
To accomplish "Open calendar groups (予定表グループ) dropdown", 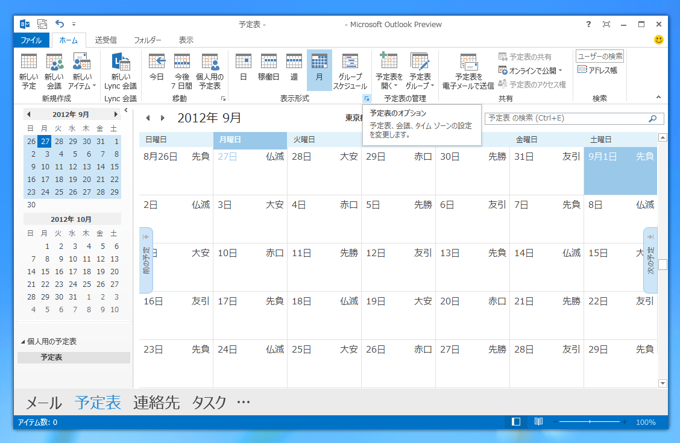I will [x=420, y=72].
